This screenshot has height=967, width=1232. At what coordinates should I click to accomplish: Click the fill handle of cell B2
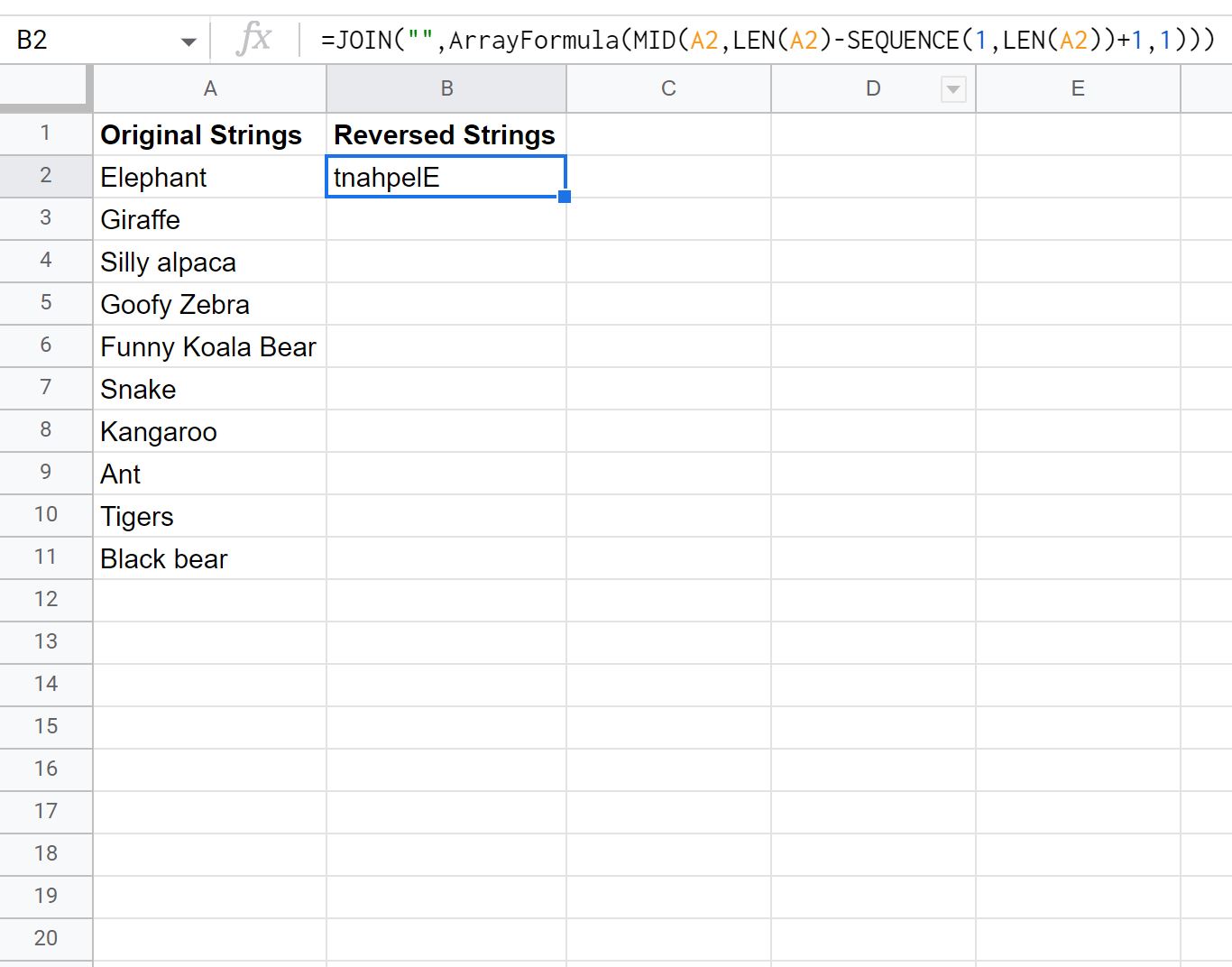pyautogui.click(x=565, y=197)
